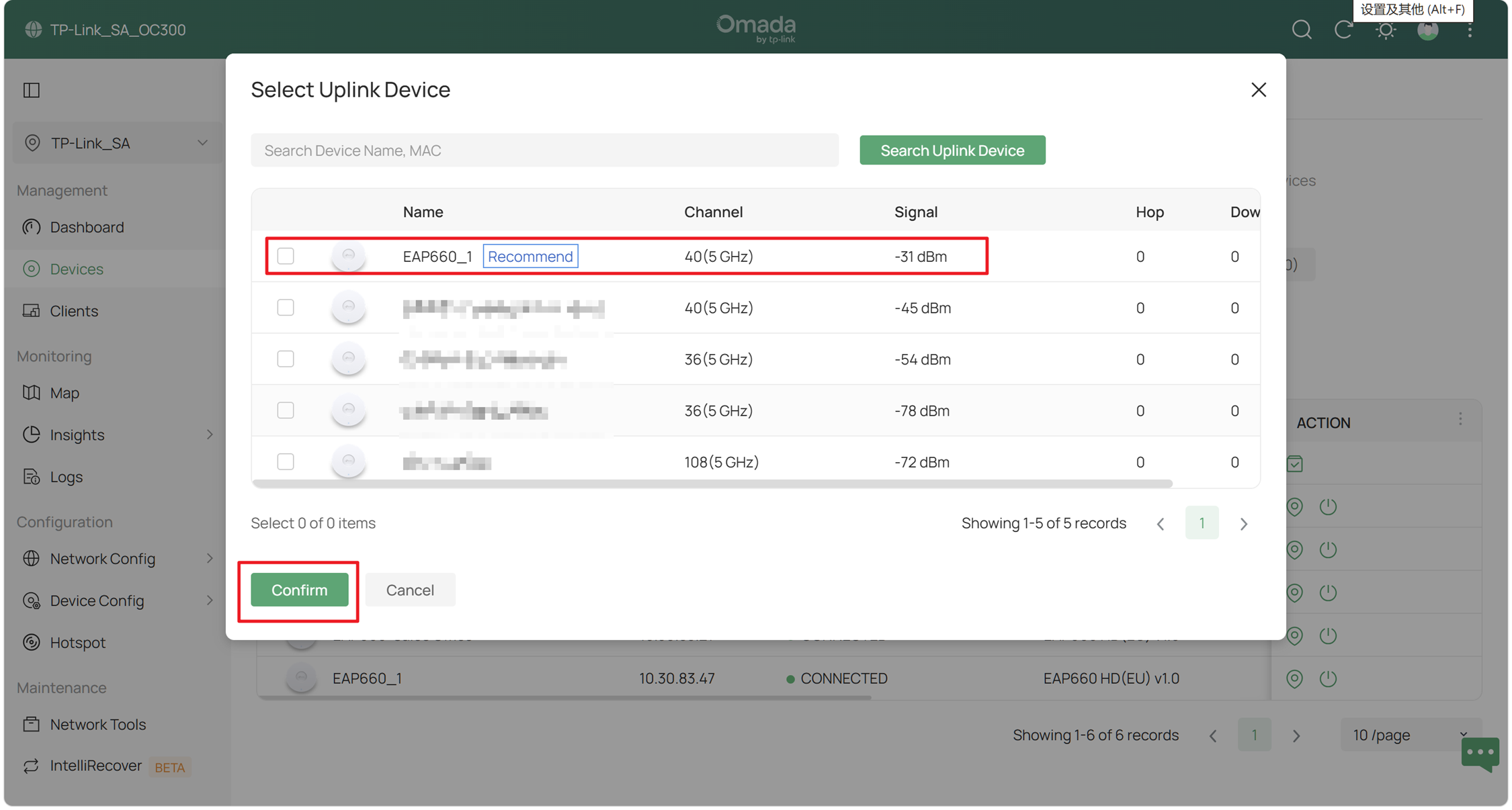Tick the checkbox in the 108(5 GHz) row

tap(286, 461)
